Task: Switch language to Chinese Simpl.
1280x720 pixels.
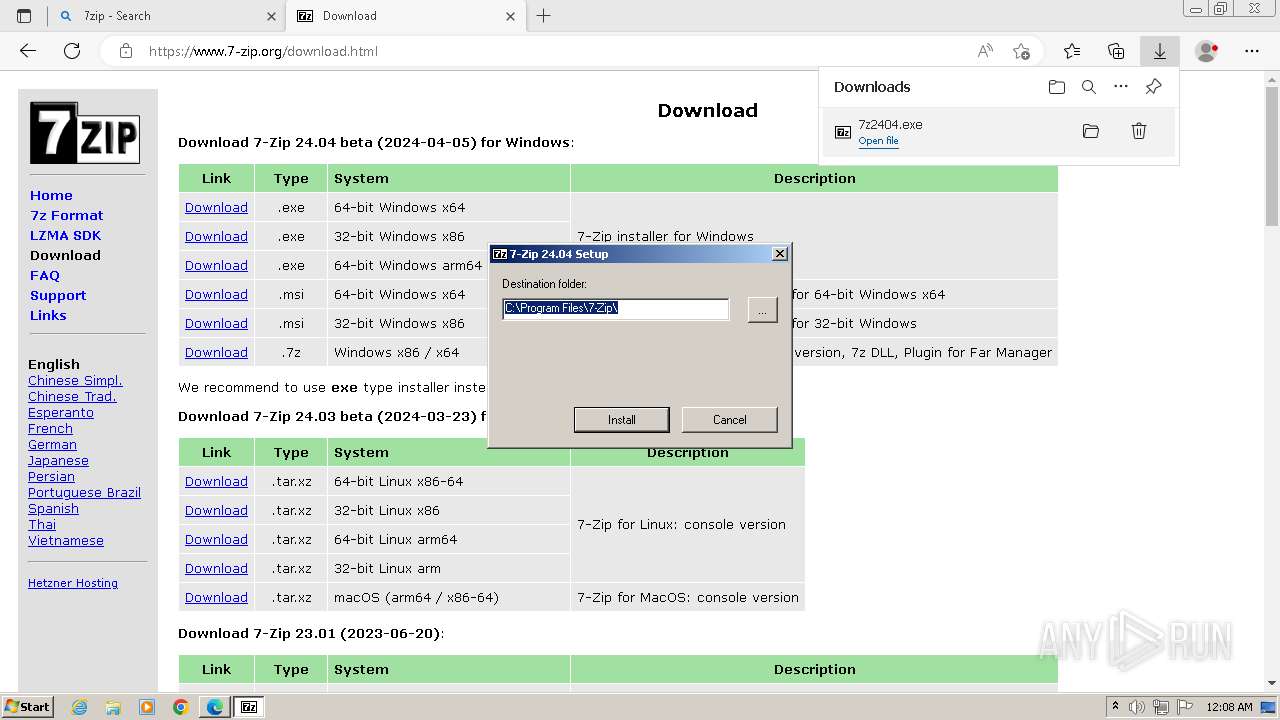Action: [75, 380]
